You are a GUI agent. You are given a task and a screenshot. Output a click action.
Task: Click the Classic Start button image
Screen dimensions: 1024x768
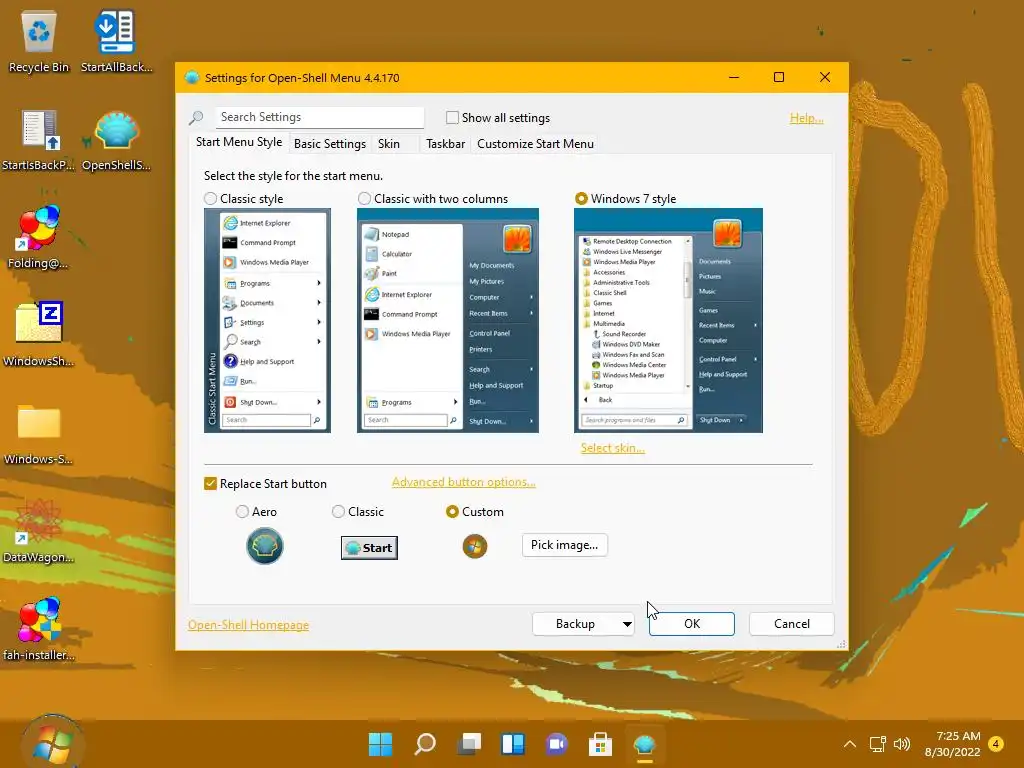369,547
